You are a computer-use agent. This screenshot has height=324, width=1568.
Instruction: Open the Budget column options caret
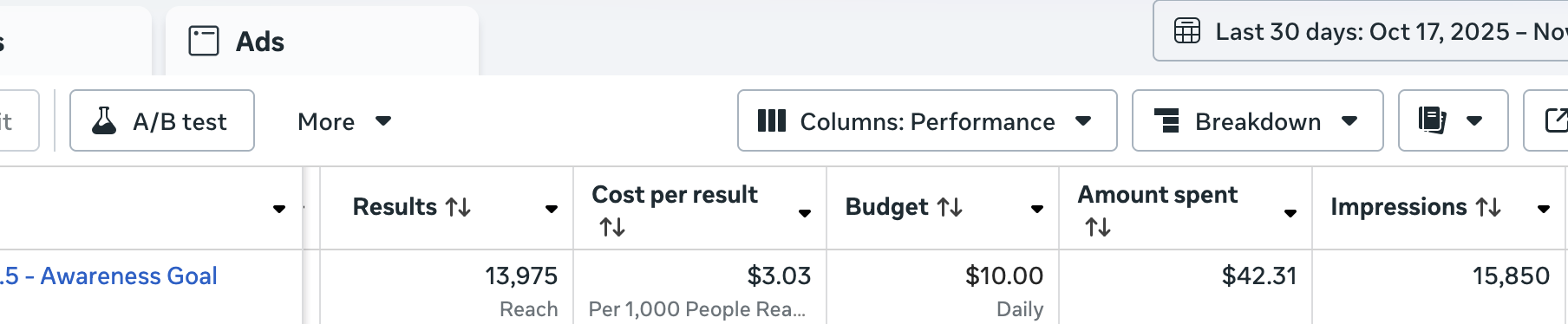click(x=1037, y=209)
